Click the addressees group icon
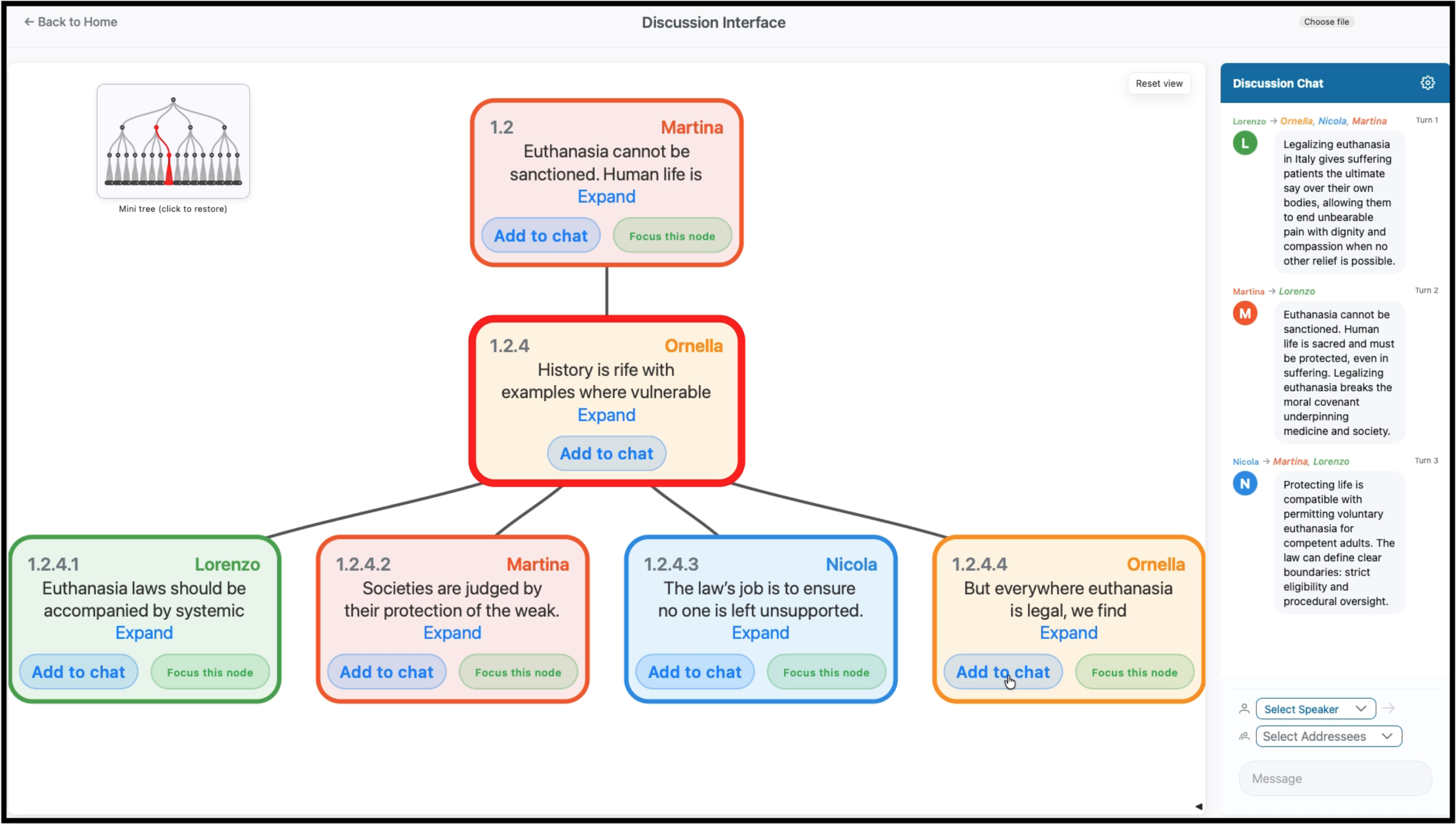This screenshot has width=1456, height=824. pos(1244,736)
